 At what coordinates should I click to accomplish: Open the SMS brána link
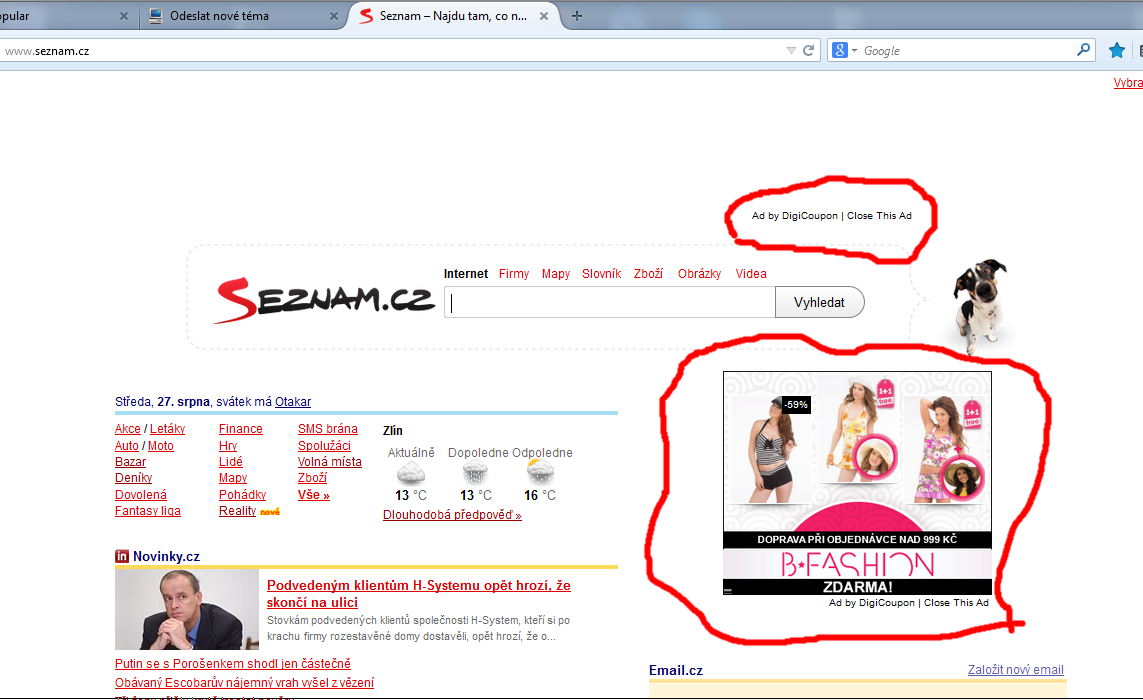tap(327, 429)
